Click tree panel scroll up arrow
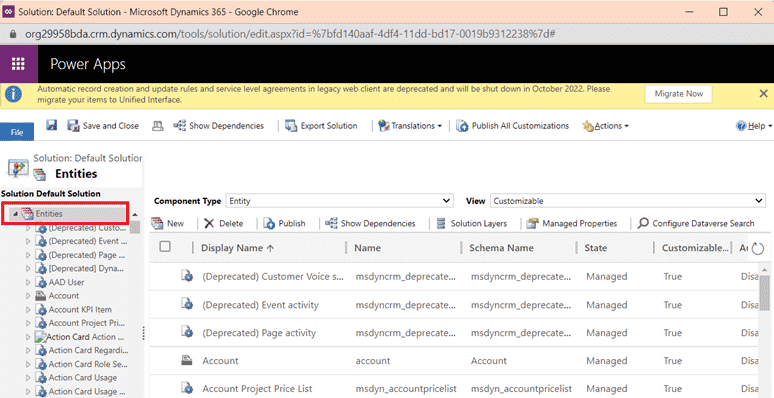774x398 pixels. tap(135, 214)
